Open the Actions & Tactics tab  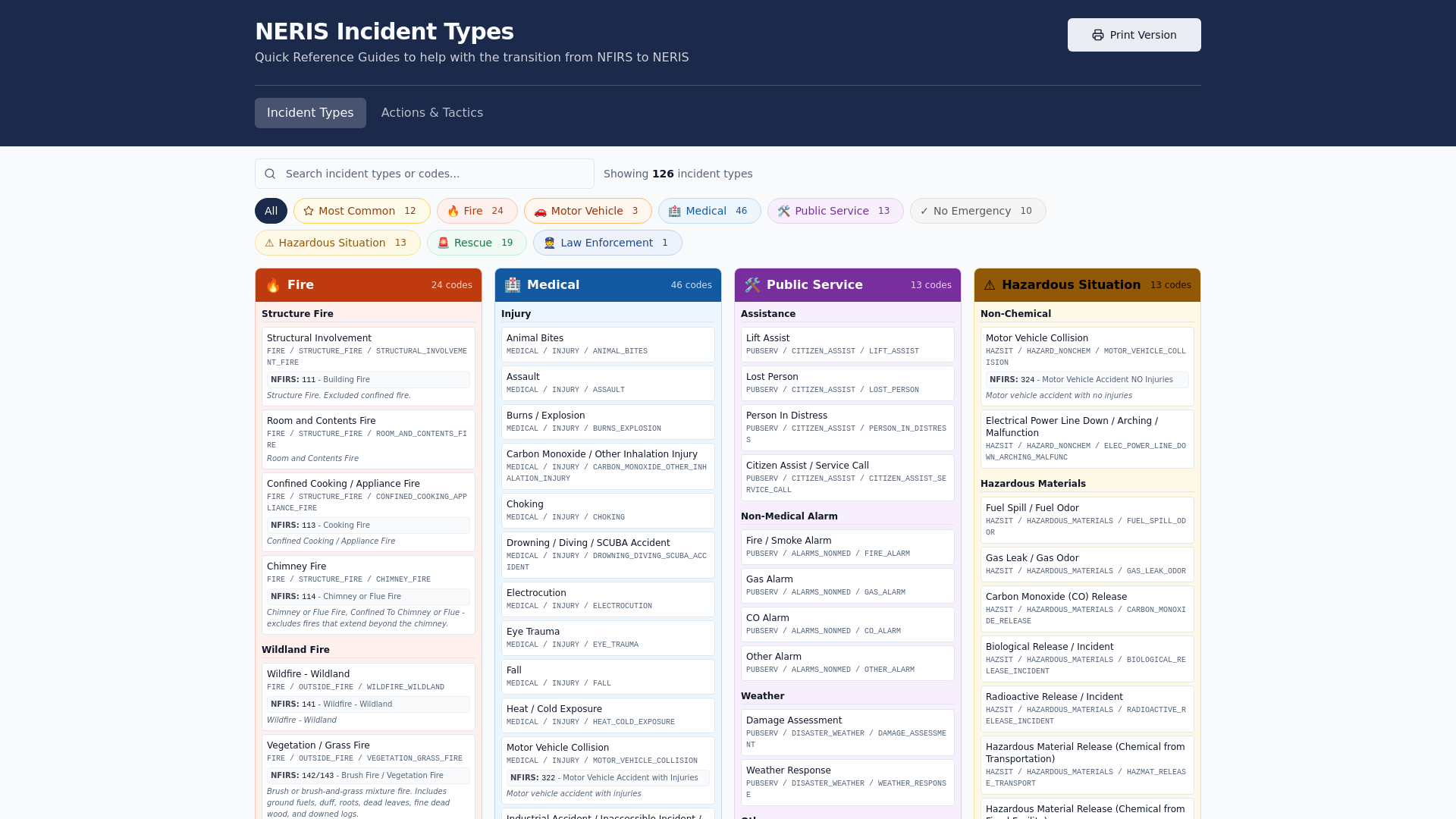[432, 113]
